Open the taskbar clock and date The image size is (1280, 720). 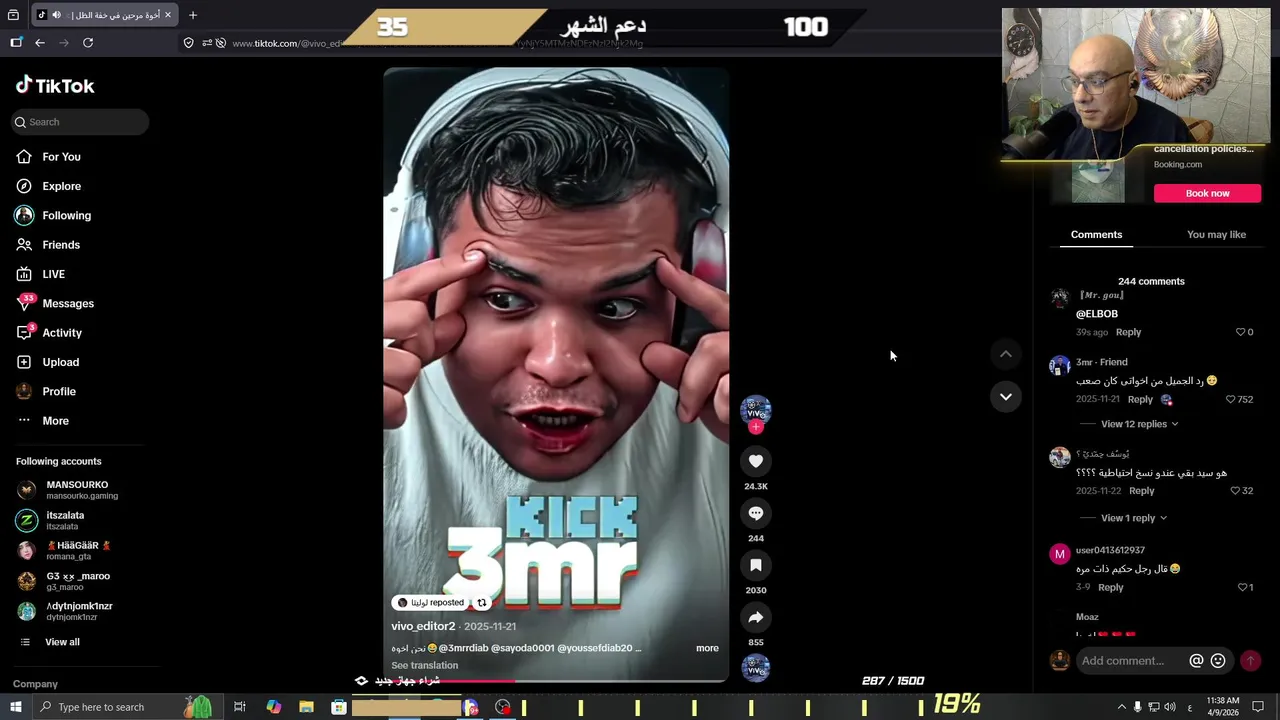click(1223, 707)
